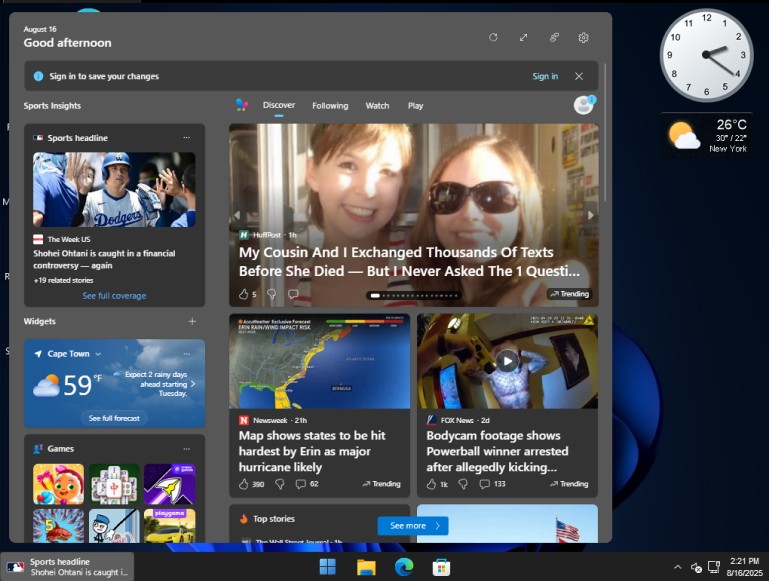
Task: Open the profile avatar icon
Action: (x=584, y=104)
